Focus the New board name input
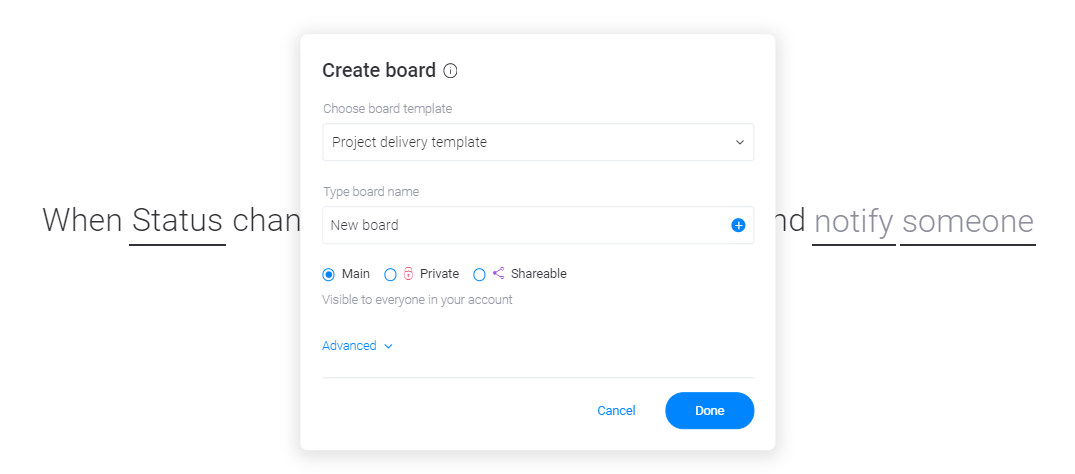The height and width of the screenshot is (474, 1075). 526,225
